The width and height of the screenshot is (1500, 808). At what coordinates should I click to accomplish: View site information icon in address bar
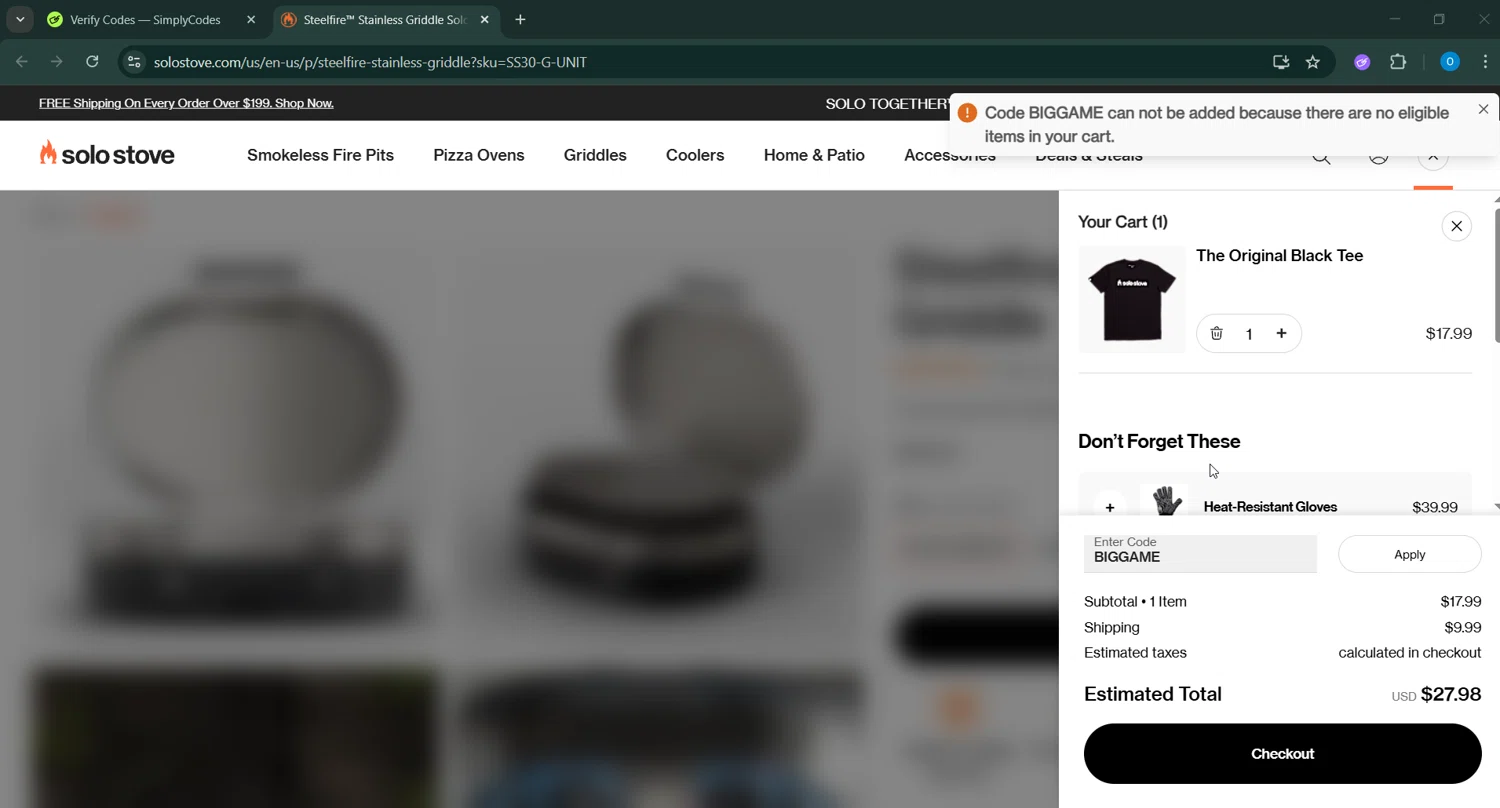(134, 62)
